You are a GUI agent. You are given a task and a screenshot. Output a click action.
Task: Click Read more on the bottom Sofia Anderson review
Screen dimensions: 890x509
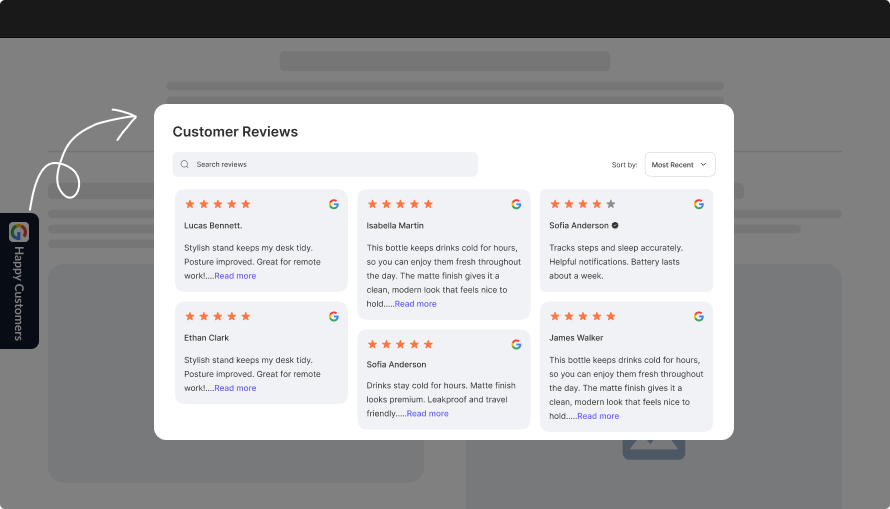[x=427, y=413]
